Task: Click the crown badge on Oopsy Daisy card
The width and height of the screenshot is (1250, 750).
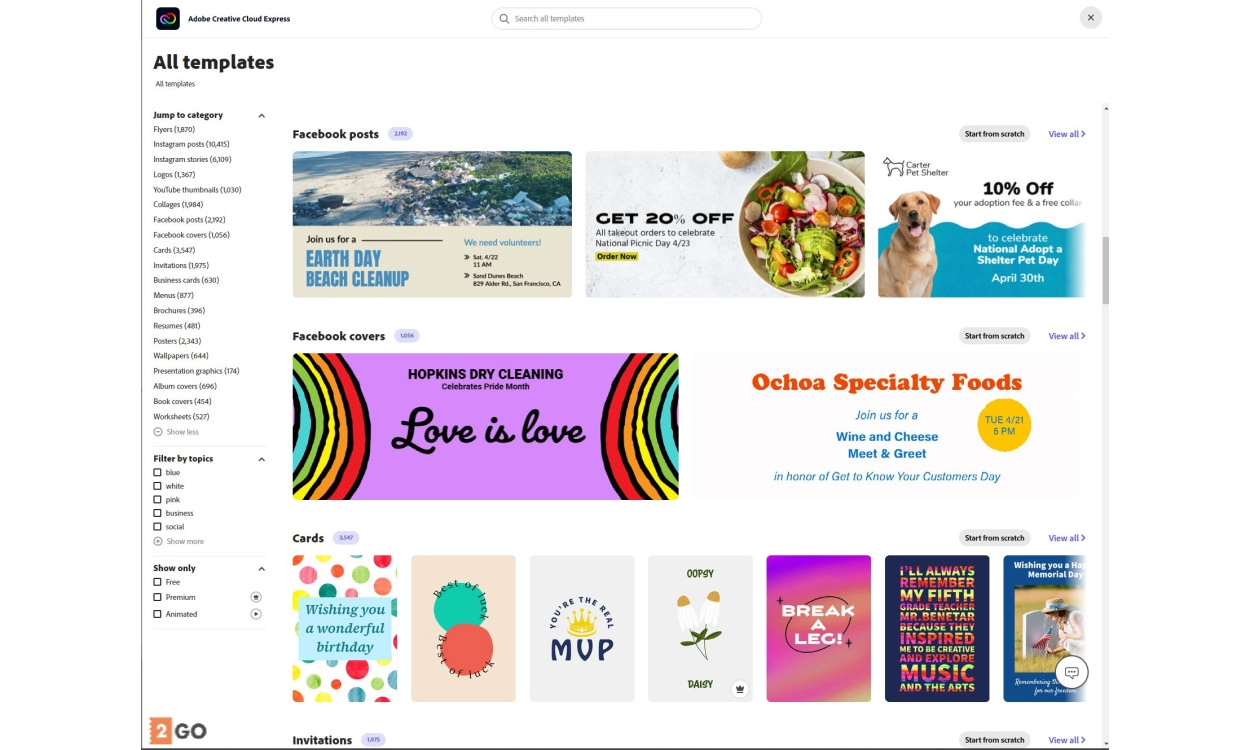Action: (740, 688)
